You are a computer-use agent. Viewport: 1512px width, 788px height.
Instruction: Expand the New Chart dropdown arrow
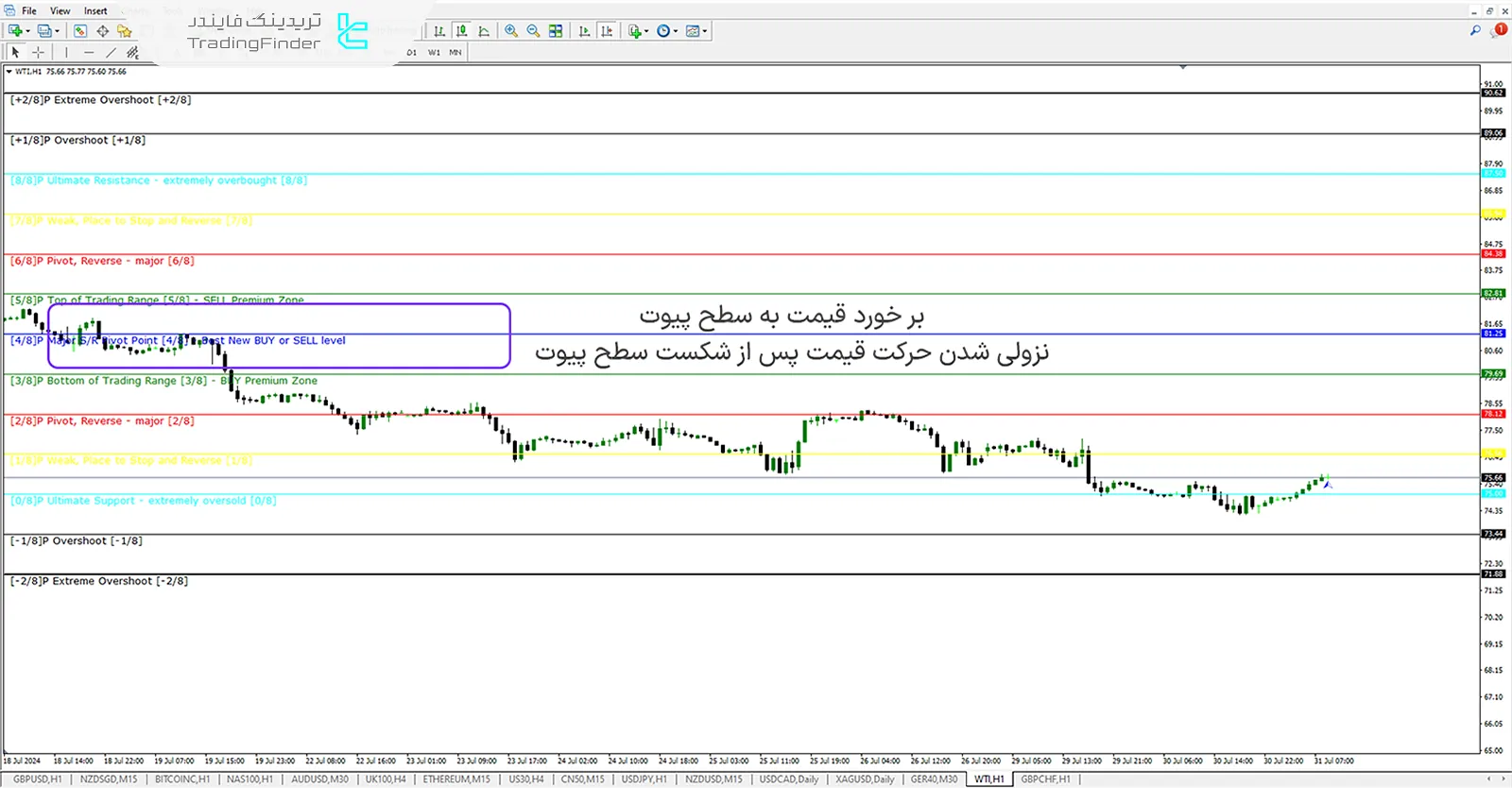(27, 31)
